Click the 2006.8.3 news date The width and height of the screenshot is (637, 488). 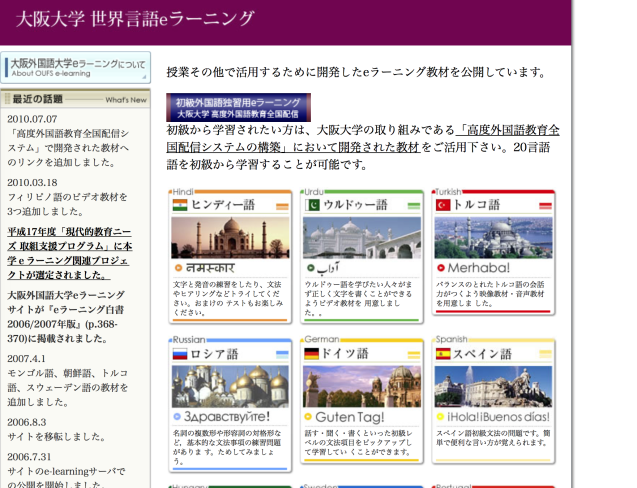pos(26,422)
